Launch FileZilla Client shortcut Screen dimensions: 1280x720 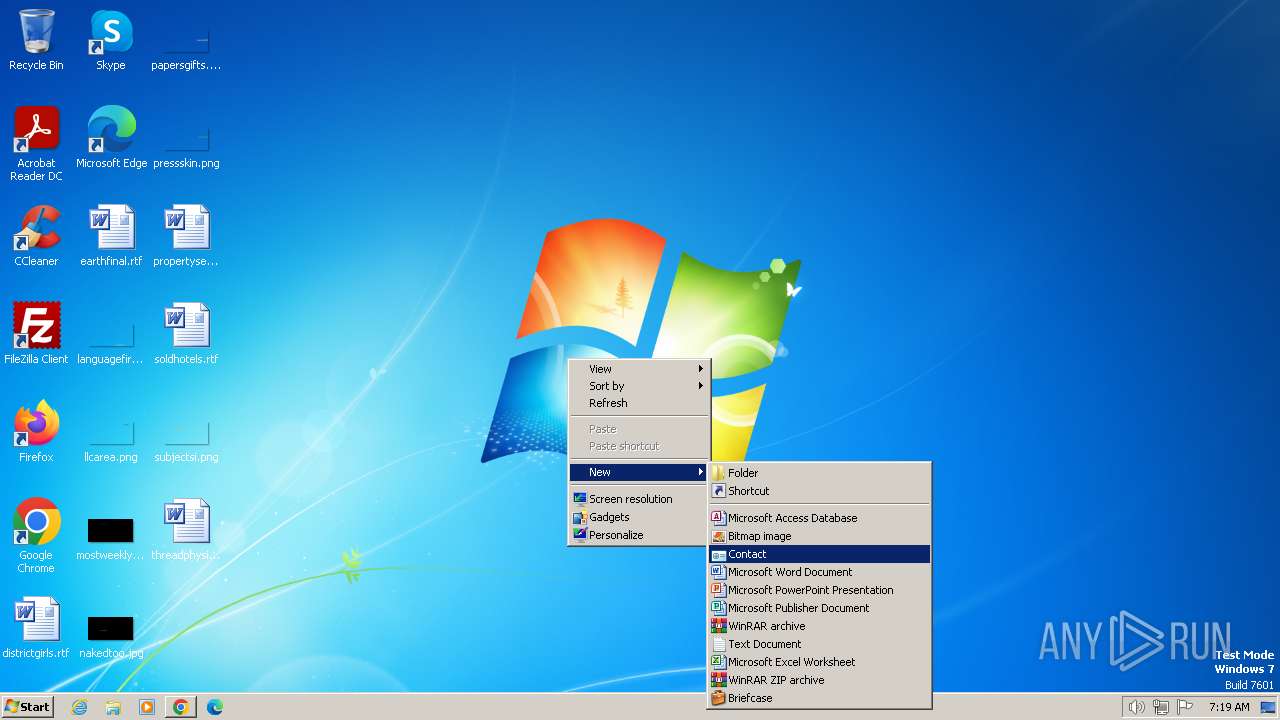click(36, 334)
